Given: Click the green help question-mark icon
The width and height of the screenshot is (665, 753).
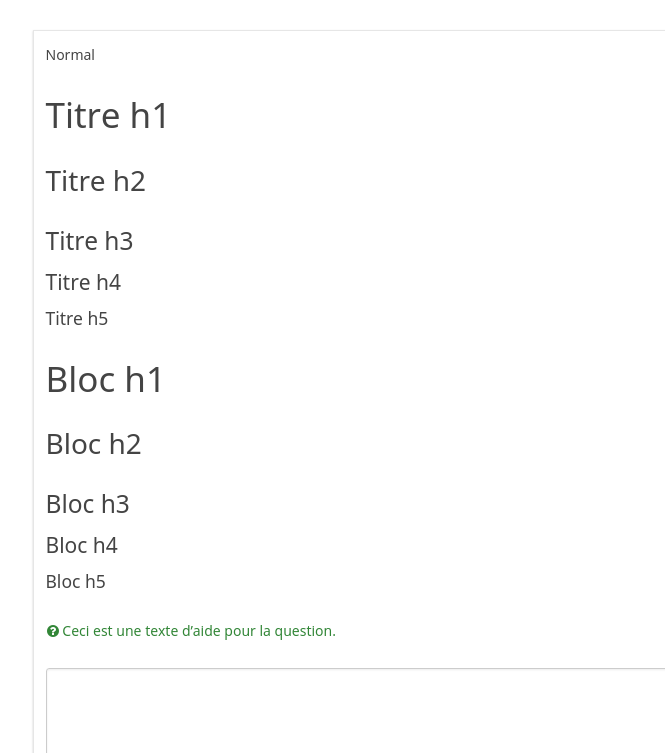Looking at the screenshot, I should pyautogui.click(x=53, y=631).
